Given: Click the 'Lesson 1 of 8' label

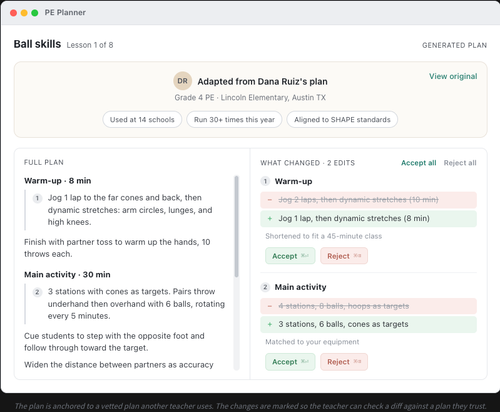Looking at the screenshot, I should tap(90, 45).
